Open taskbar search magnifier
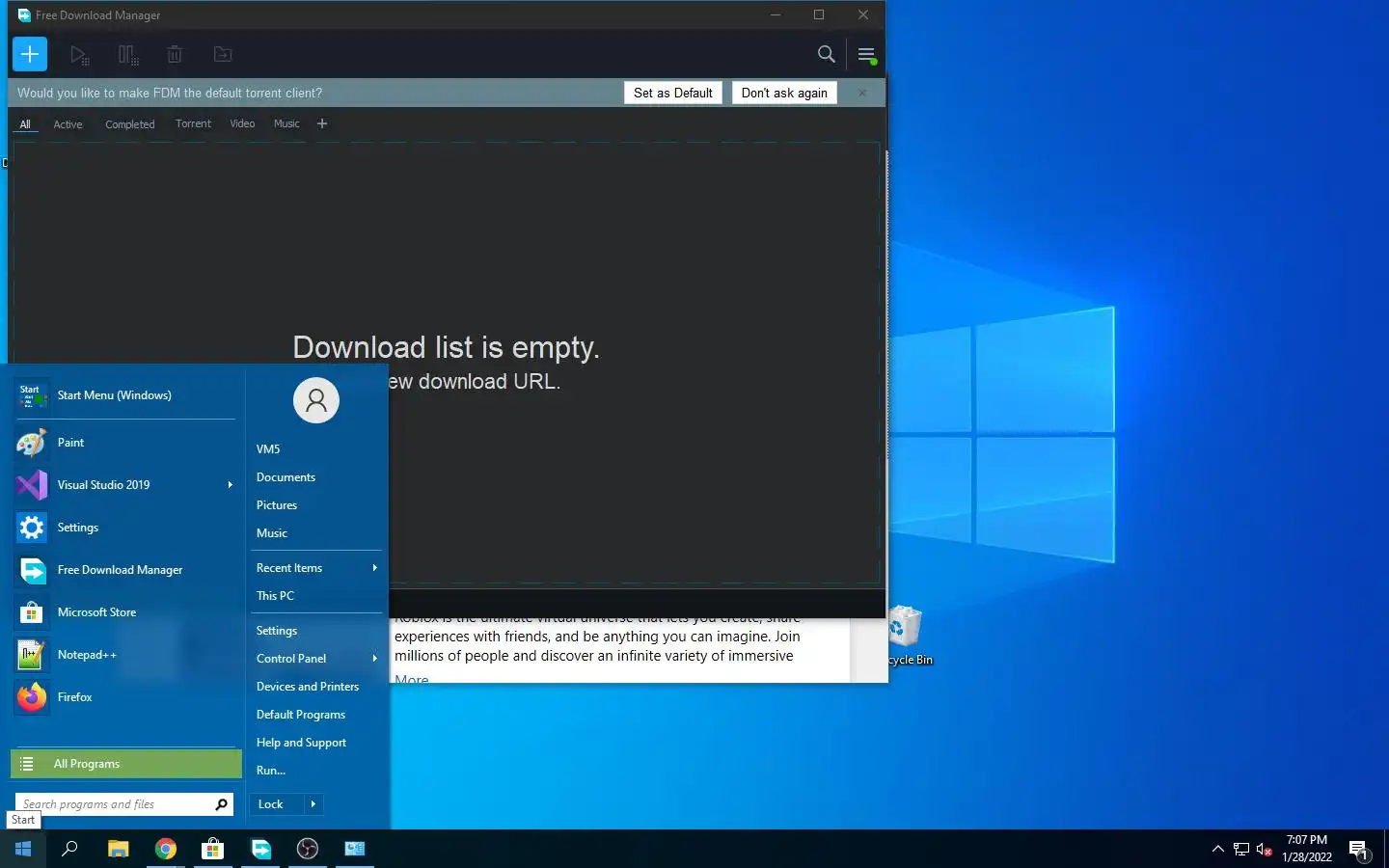This screenshot has width=1389, height=868. pyautogui.click(x=69, y=849)
